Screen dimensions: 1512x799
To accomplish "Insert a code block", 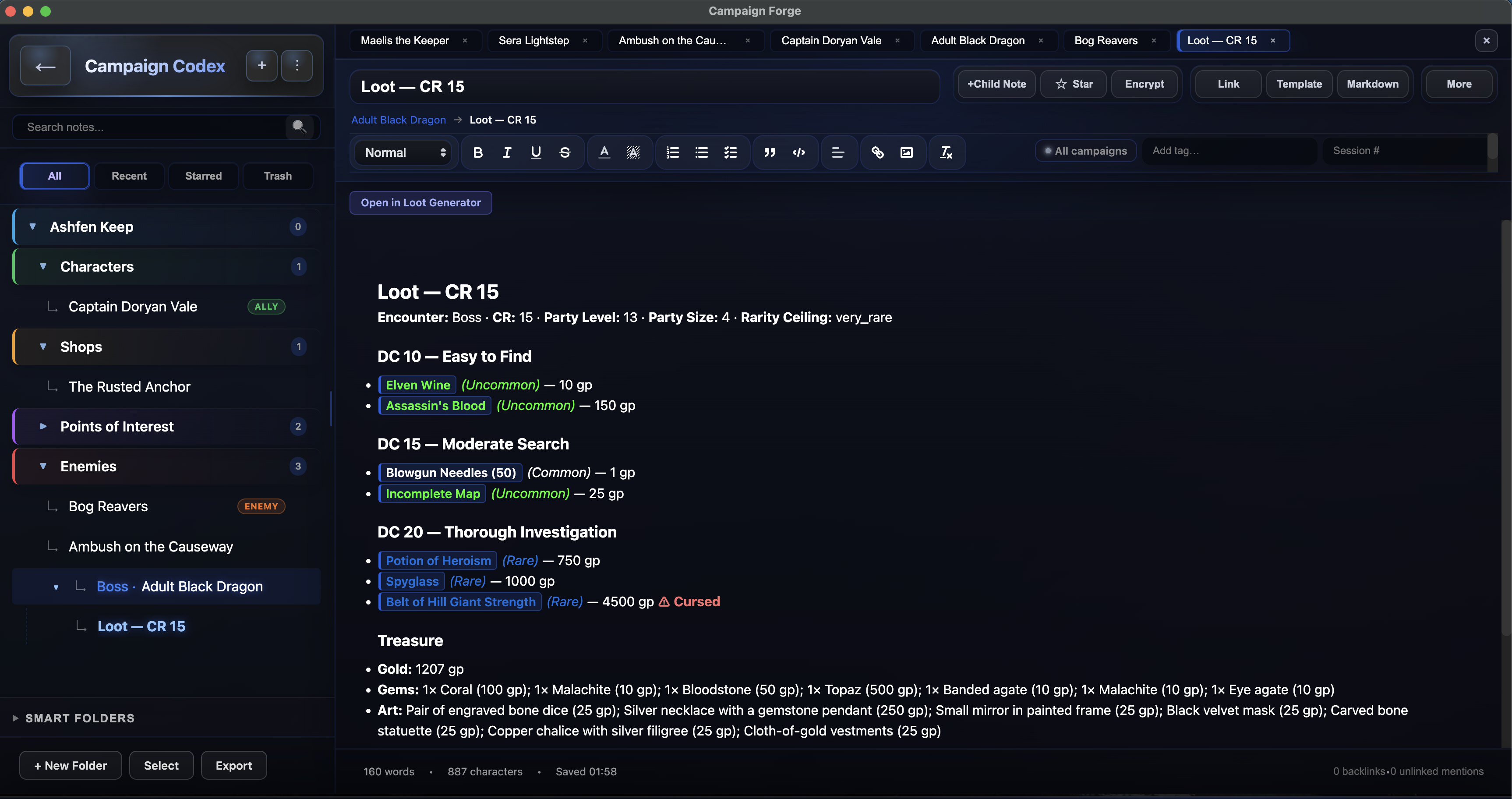I will 799,152.
